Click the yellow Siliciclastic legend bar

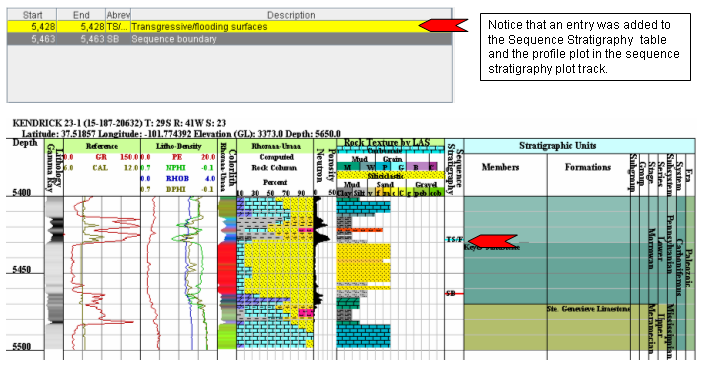(x=390, y=175)
